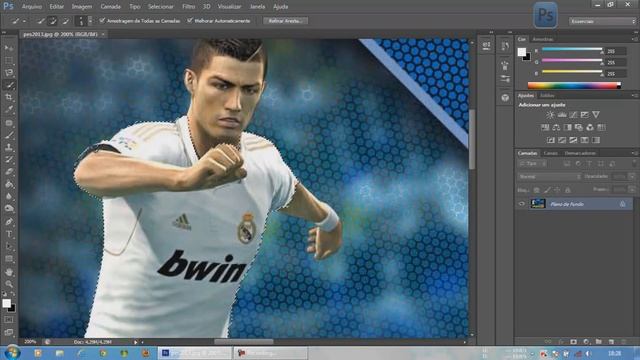Select the Crop tool
640x360 pixels.
point(9,97)
